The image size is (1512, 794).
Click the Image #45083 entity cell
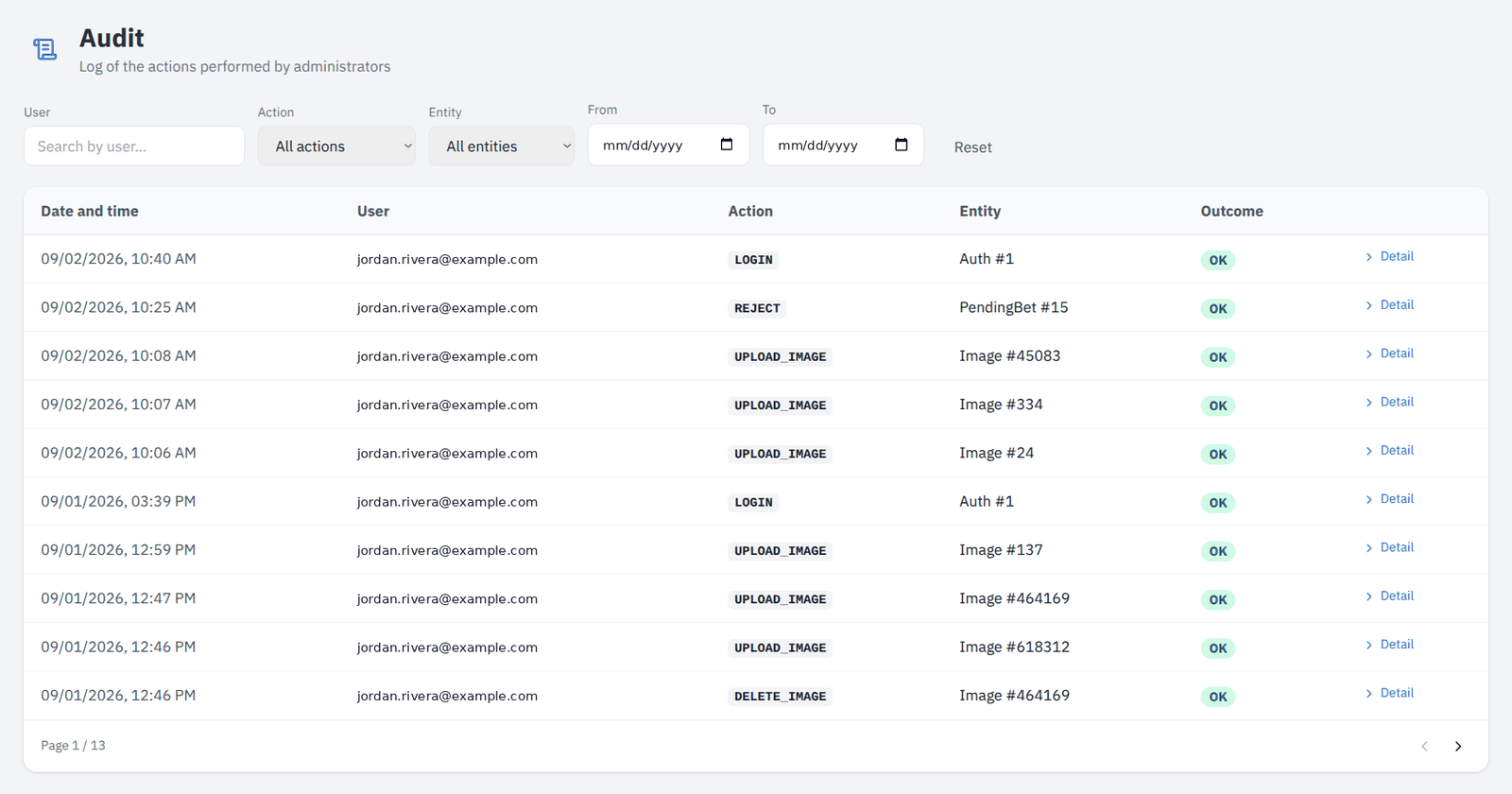point(1009,355)
